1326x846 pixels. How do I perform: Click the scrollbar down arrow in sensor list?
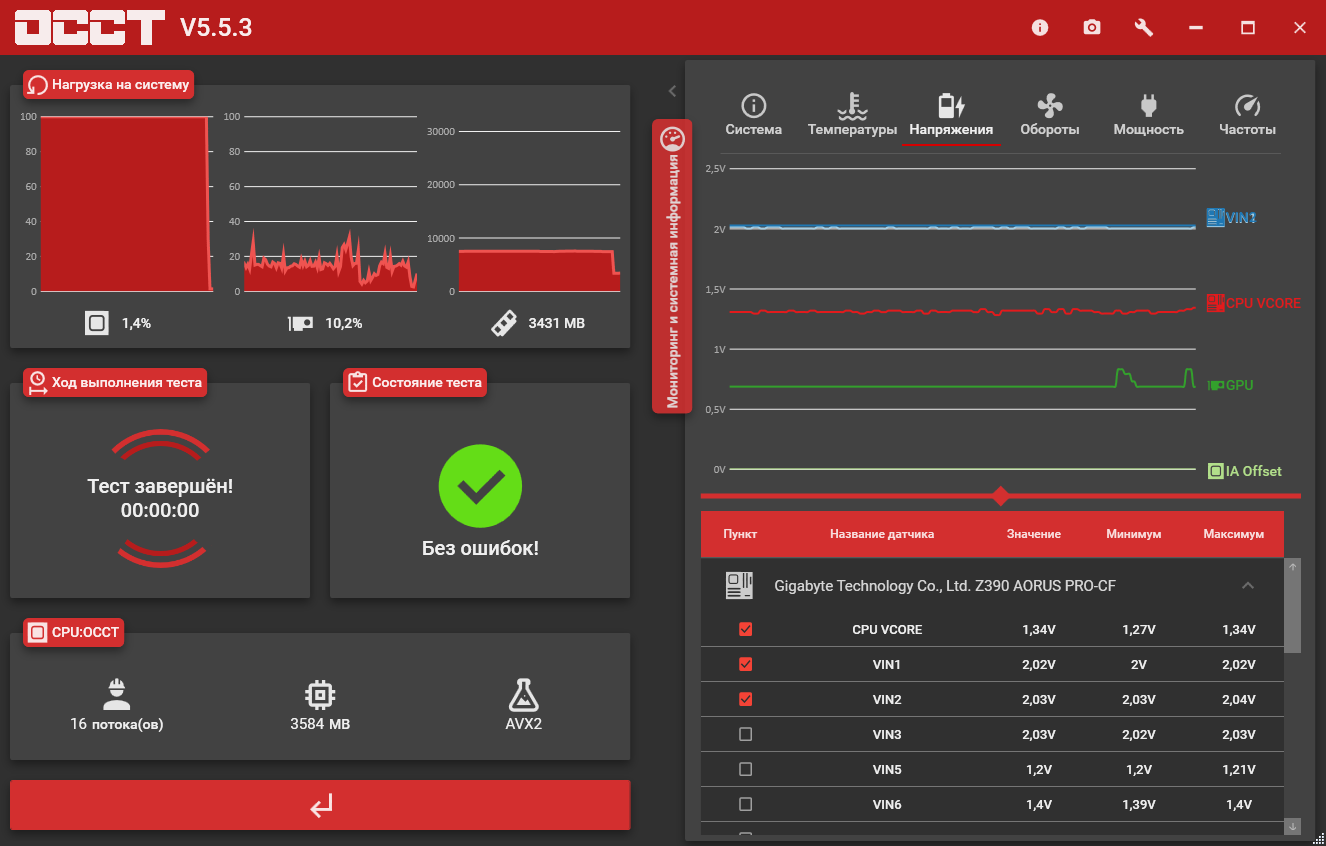(1292, 826)
